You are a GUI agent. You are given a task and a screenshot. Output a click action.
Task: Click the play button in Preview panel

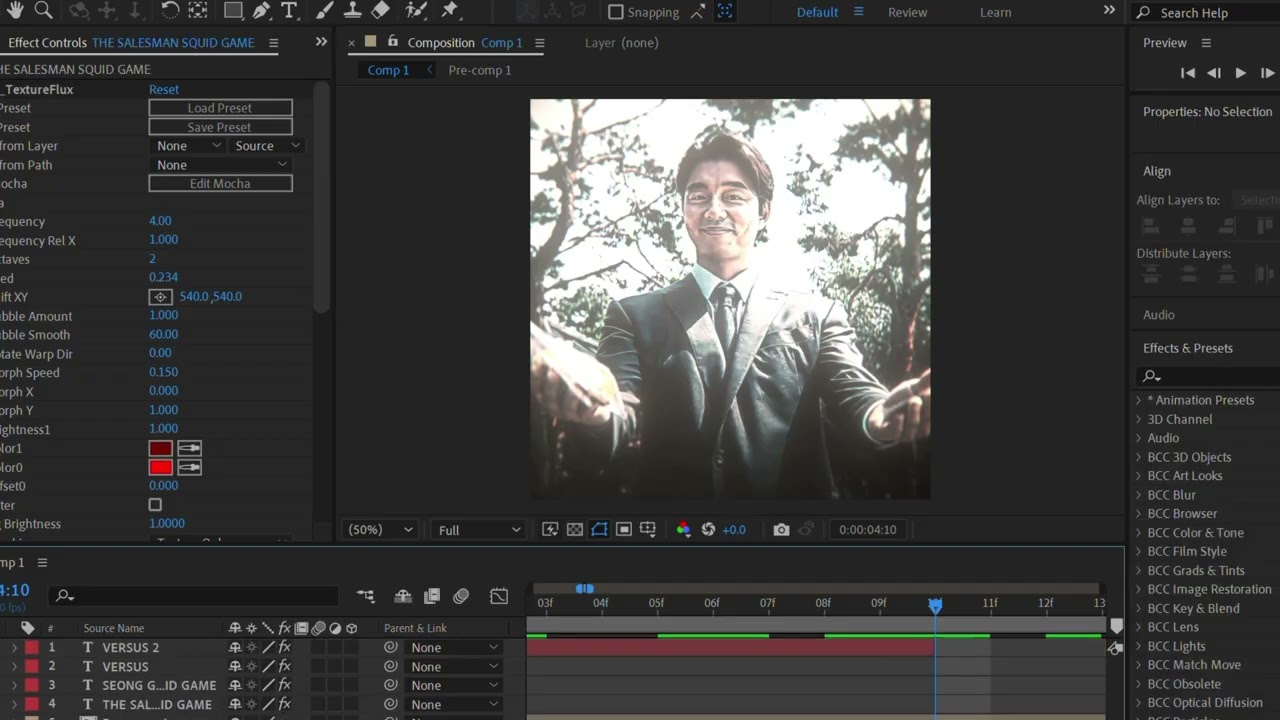(1240, 73)
